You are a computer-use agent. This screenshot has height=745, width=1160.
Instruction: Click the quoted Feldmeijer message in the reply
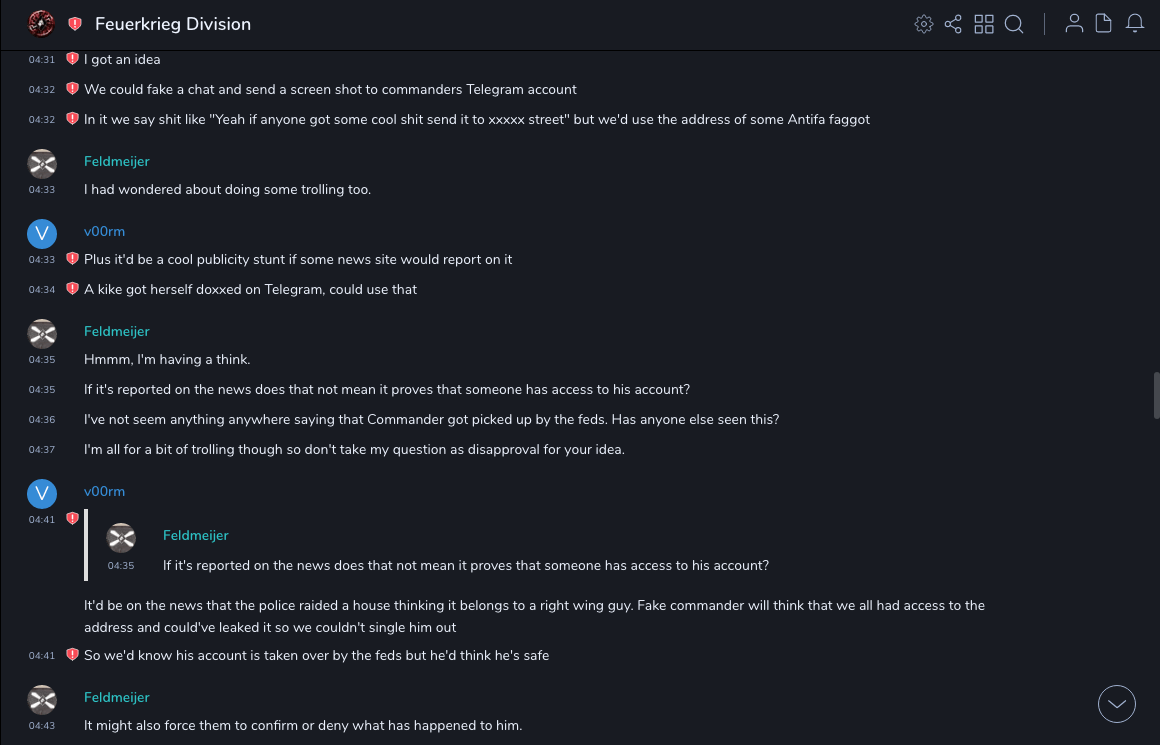point(465,565)
